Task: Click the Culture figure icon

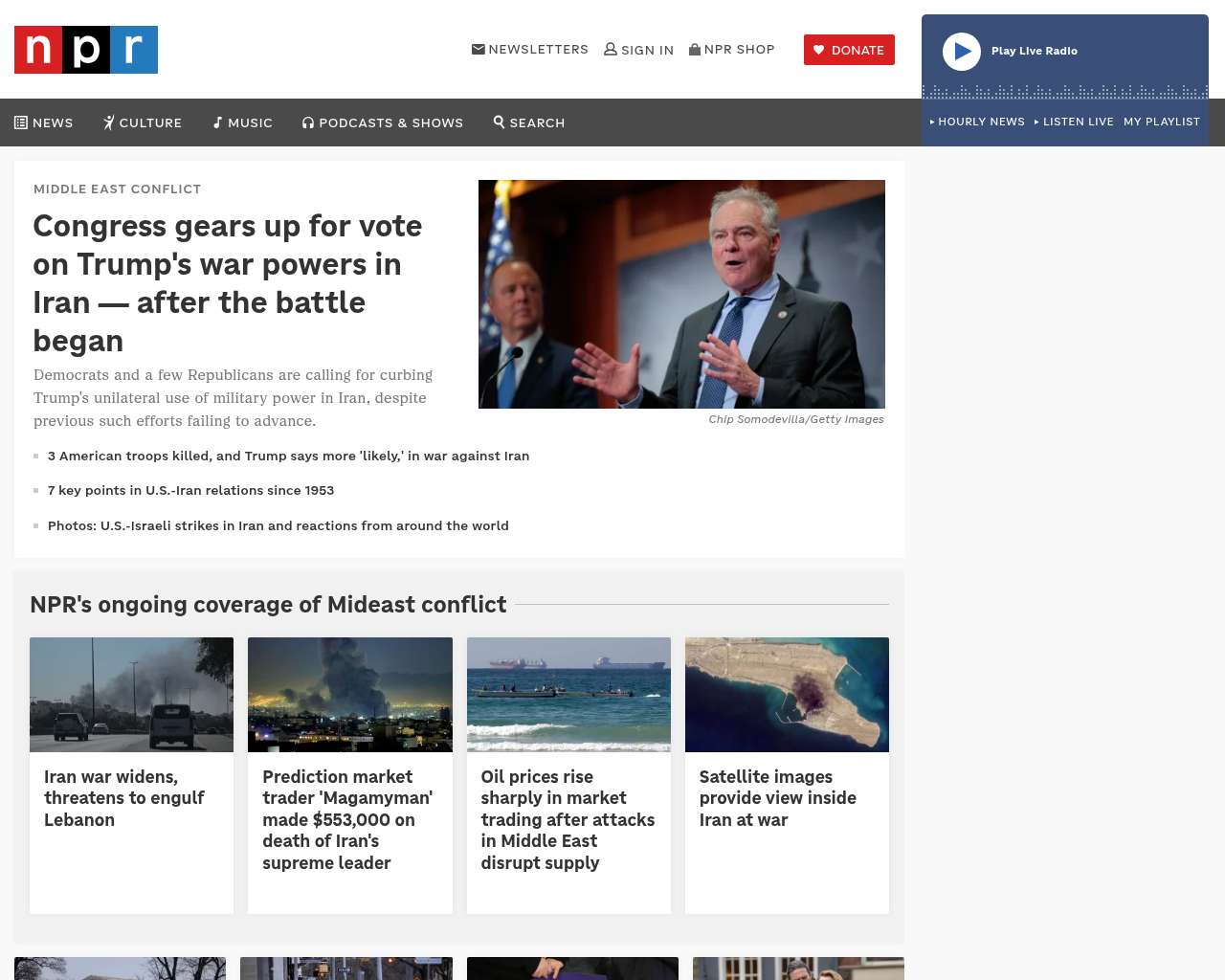Action: tap(109, 122)
